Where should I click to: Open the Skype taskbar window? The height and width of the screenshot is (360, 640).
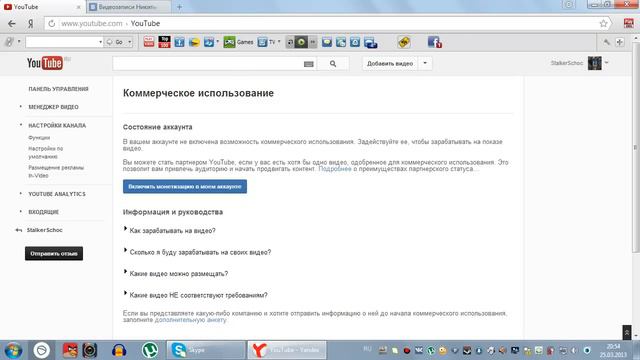[x=206, y=350]
